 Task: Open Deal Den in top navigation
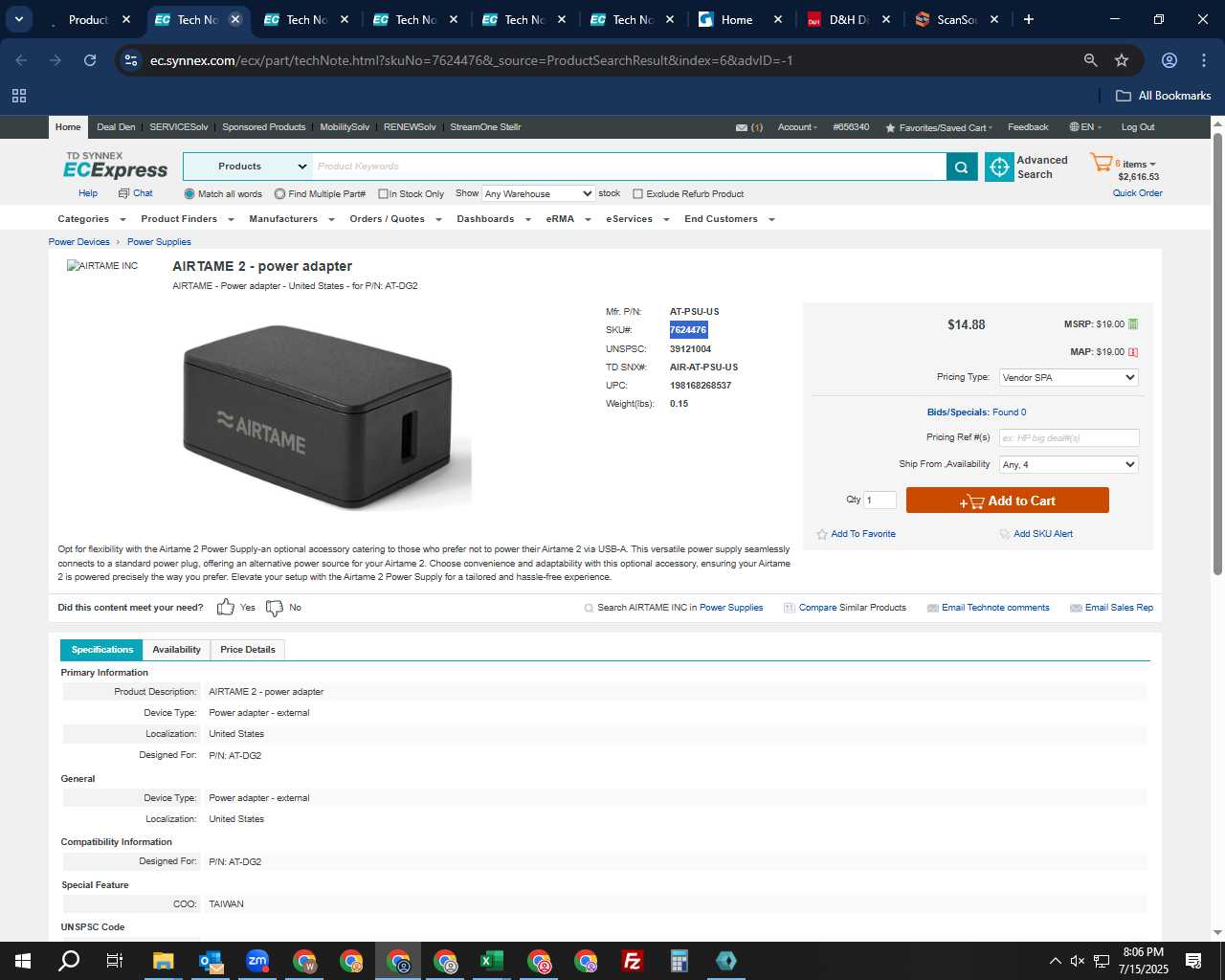[116, 127]
